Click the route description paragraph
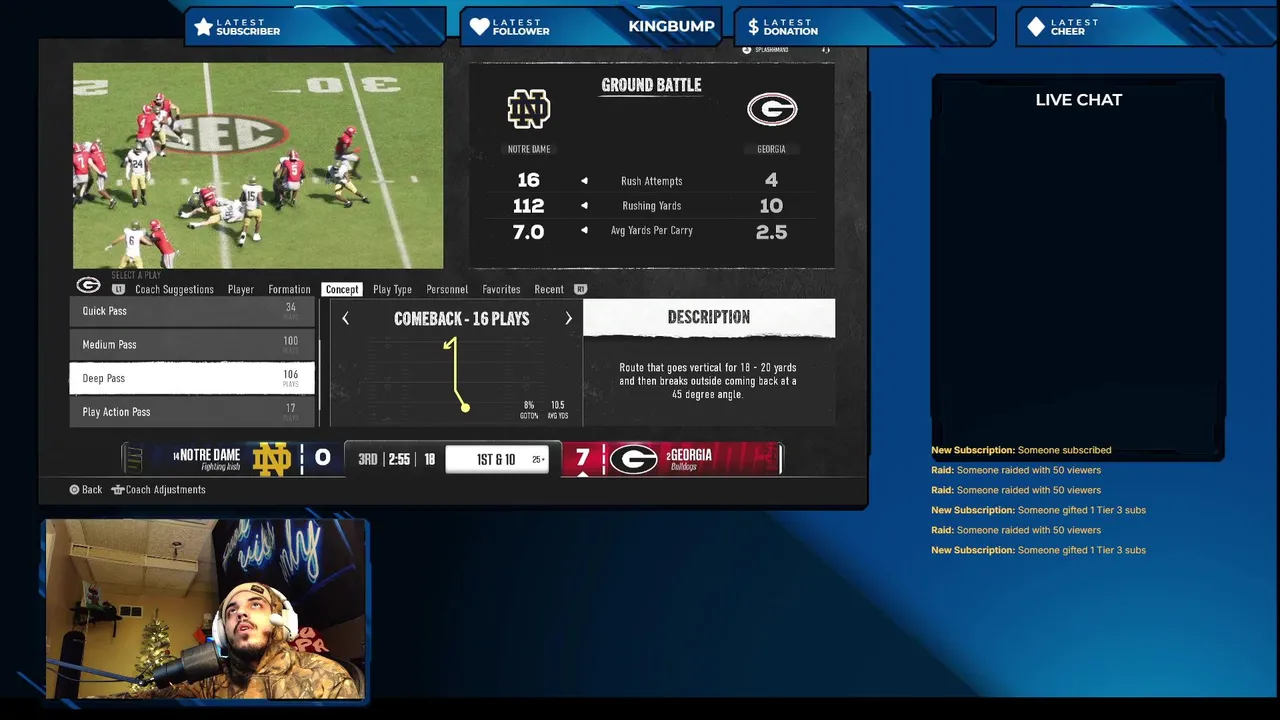 708,381
